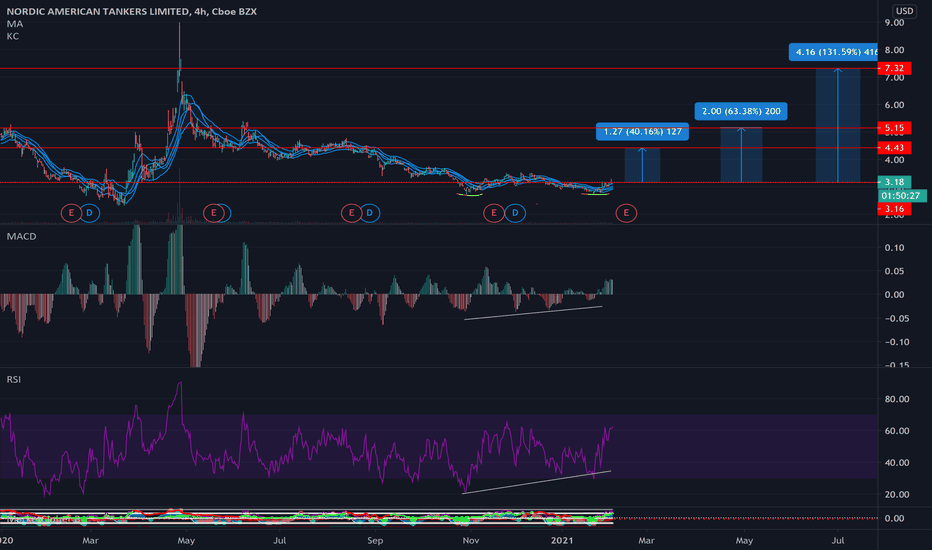Select the RSI pane label

14,379
